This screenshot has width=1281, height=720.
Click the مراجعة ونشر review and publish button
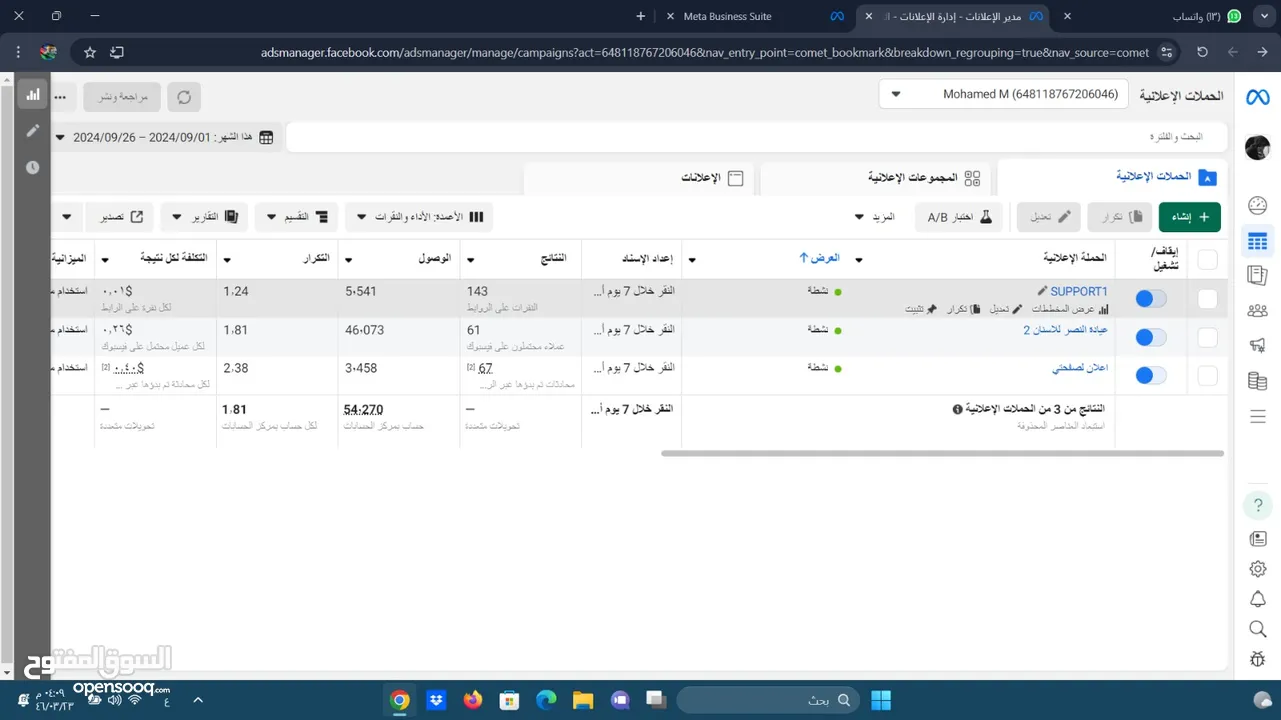pyautogui.click(x=122, y=97)
